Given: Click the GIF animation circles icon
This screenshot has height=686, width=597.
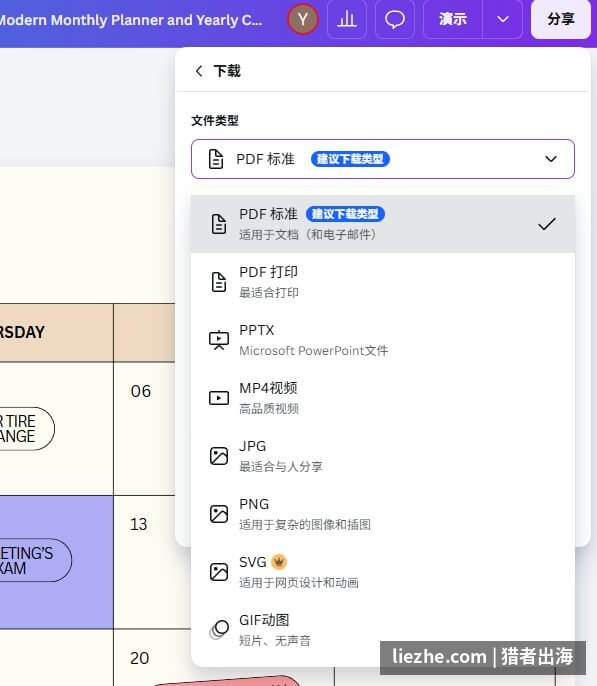Looking at the screenshot, I should point(219,630).
